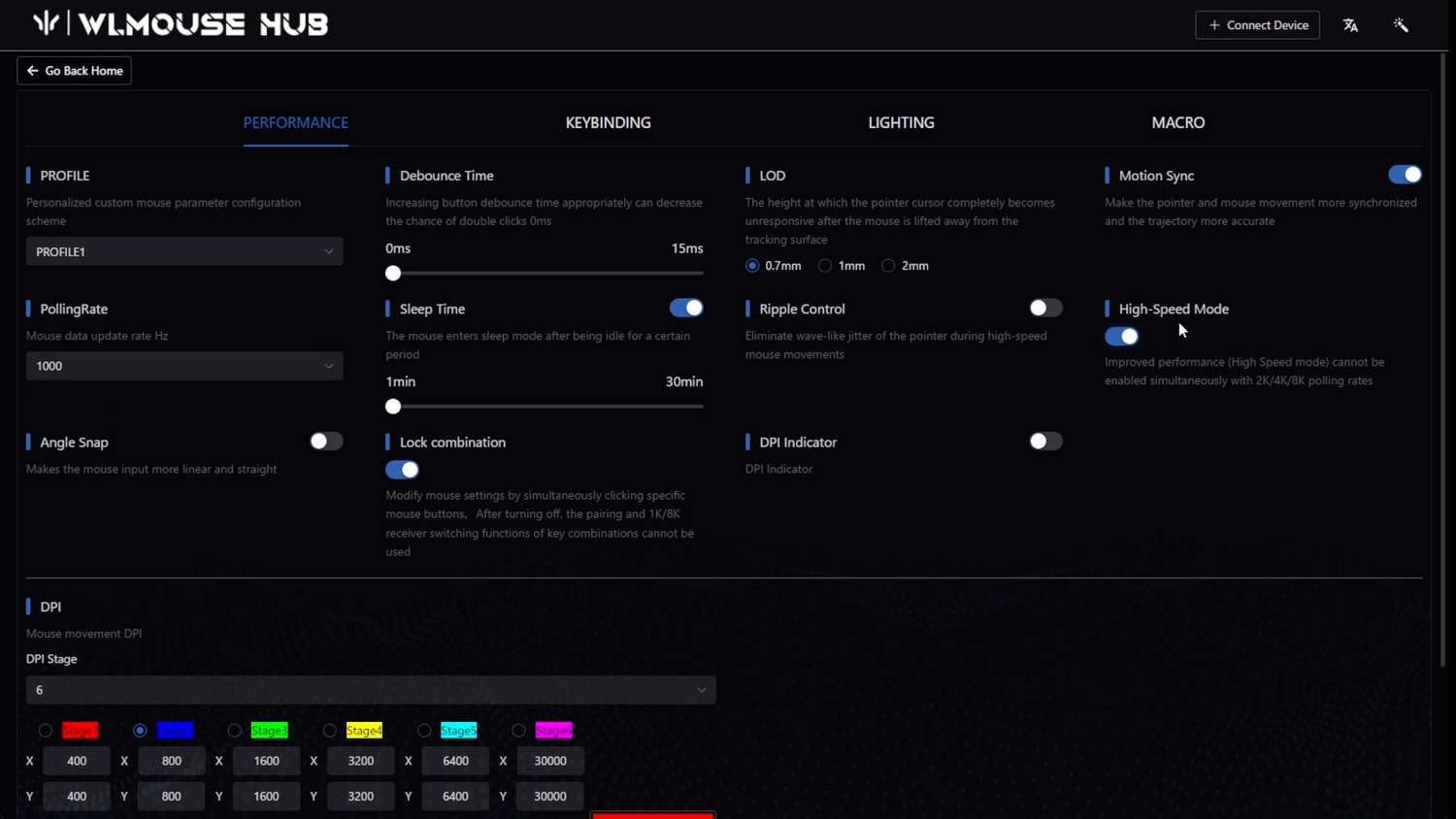Open the DPI Stage dropdown

pos(370,689)
